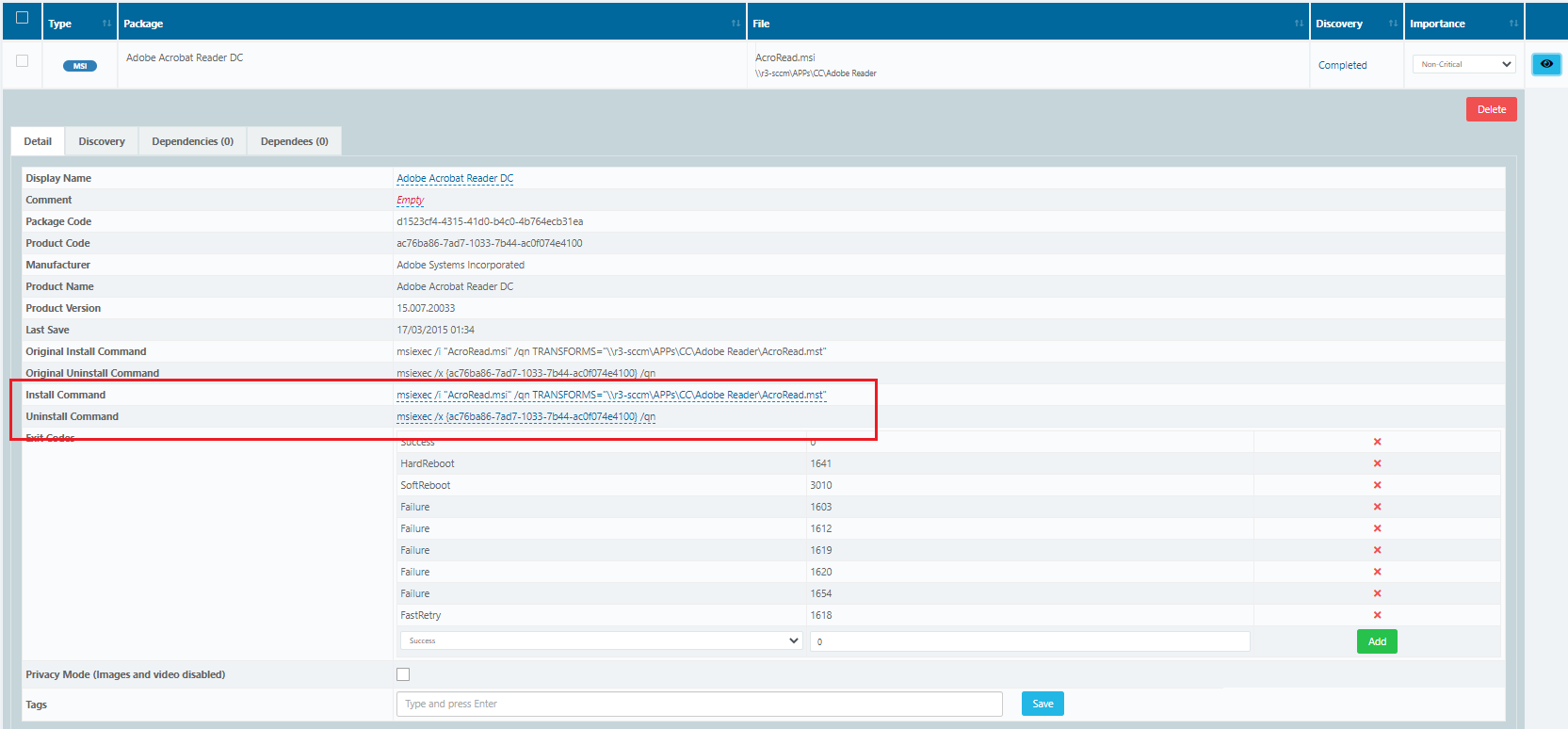Click the exit code value 3010
This screenshot has width=1568, height=729.
(x=821, y=485)
